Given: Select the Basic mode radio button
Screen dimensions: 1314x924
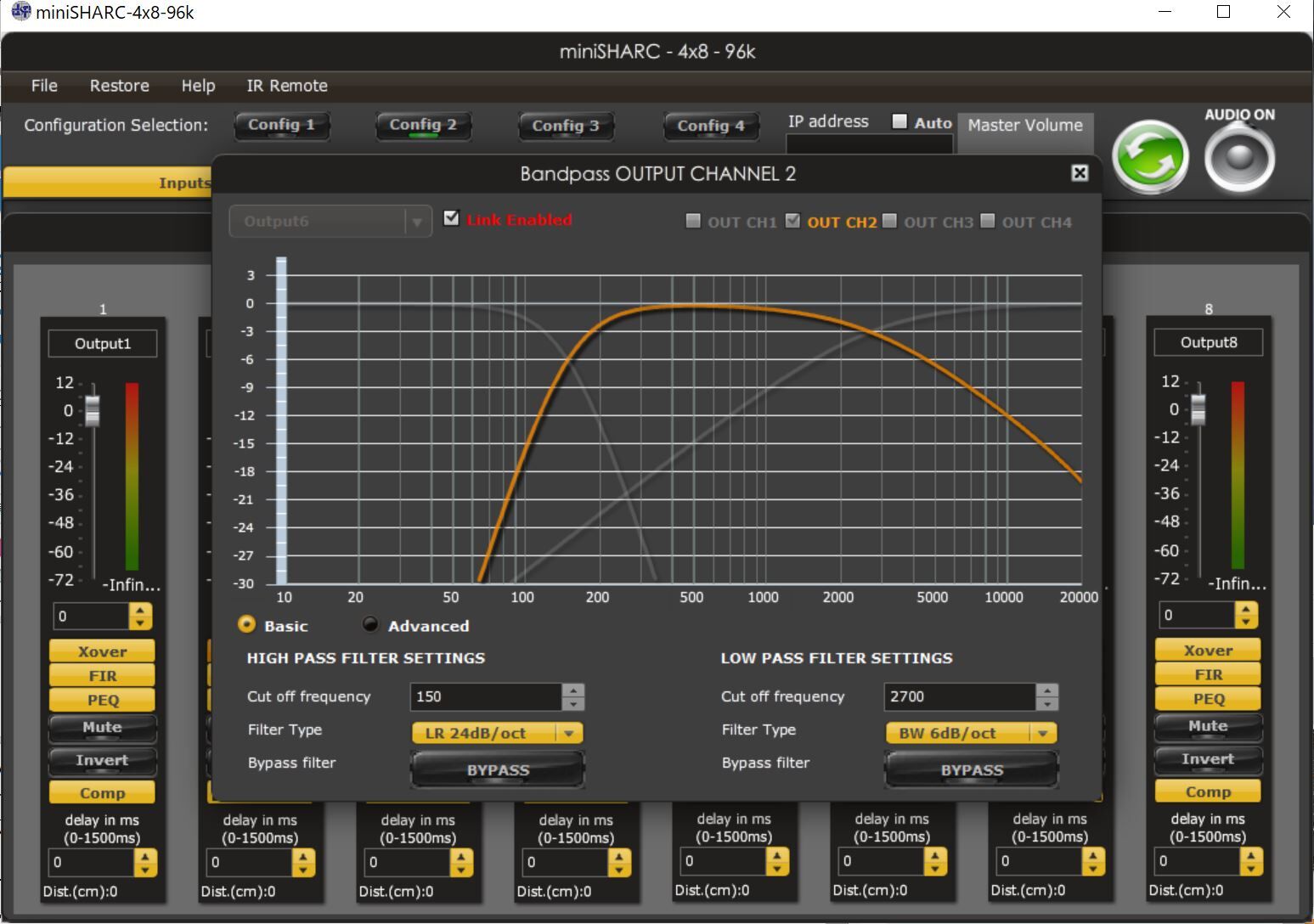Looking at the screenshot, I should [x=246, y=624].
